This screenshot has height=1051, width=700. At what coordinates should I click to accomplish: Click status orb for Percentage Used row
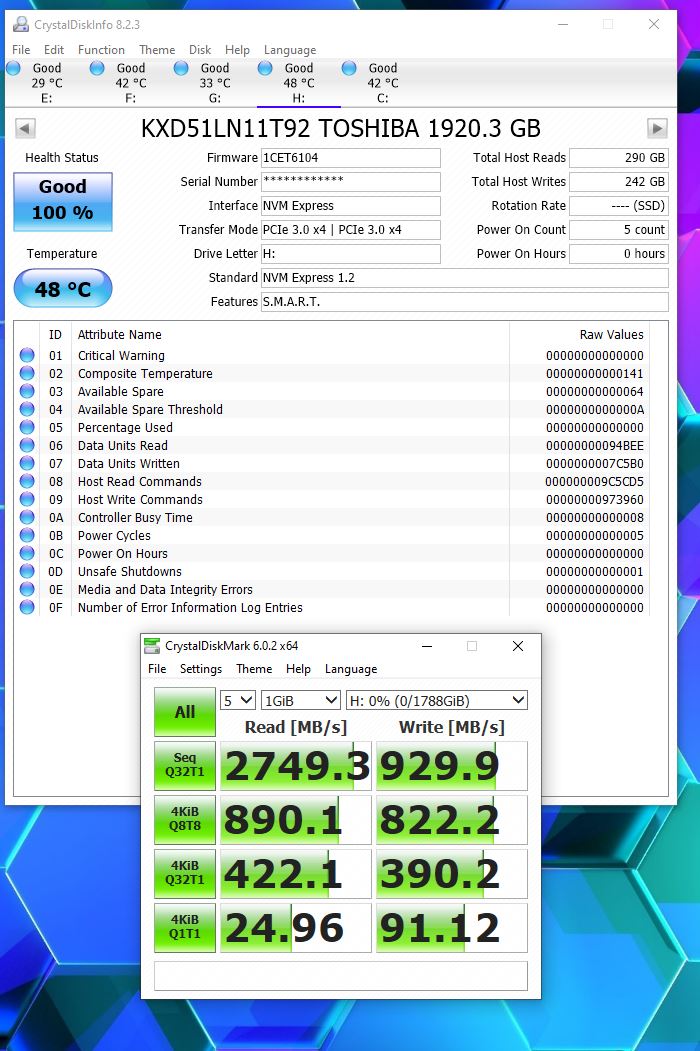pos(27,427)
